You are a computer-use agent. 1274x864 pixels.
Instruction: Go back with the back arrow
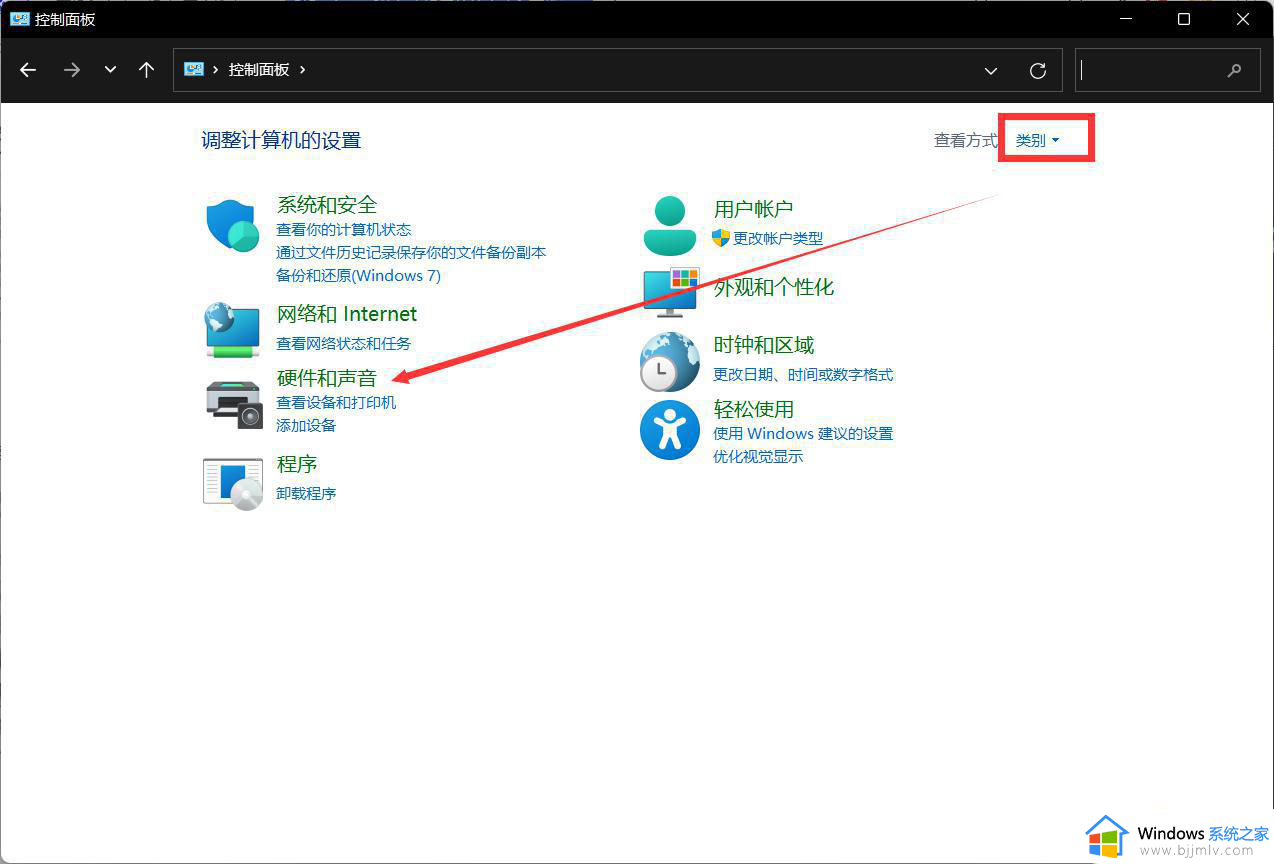(28, 70)
